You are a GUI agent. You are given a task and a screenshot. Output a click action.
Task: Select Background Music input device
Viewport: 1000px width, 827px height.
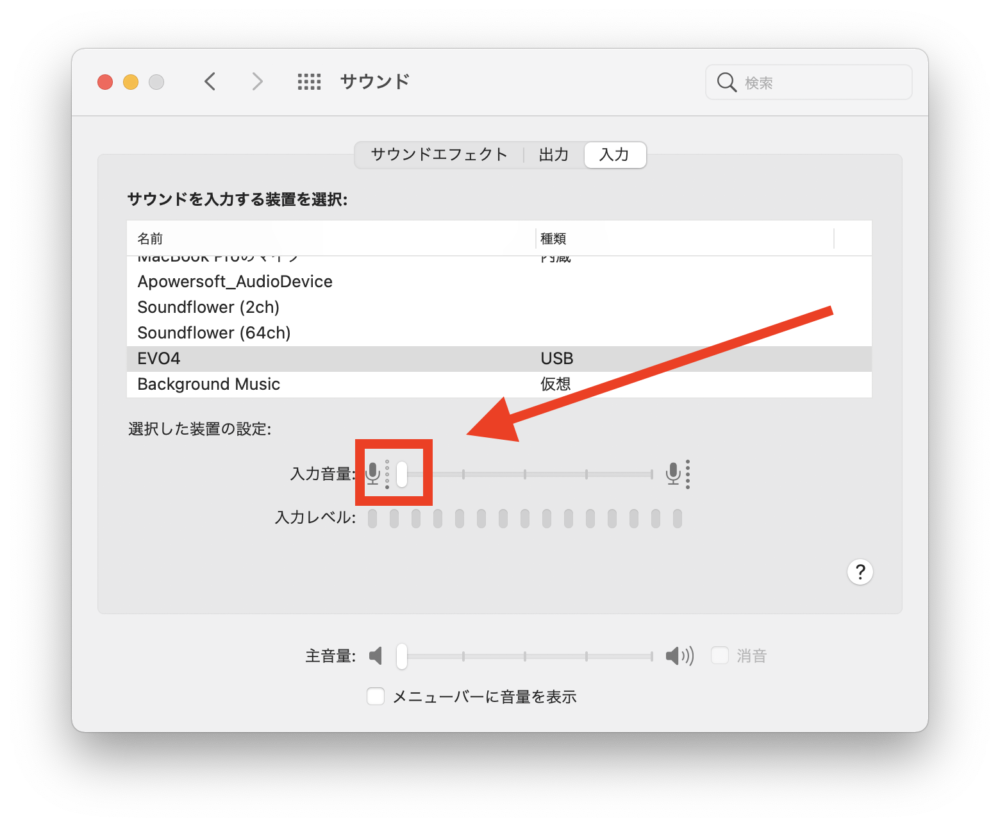(499, 384)
